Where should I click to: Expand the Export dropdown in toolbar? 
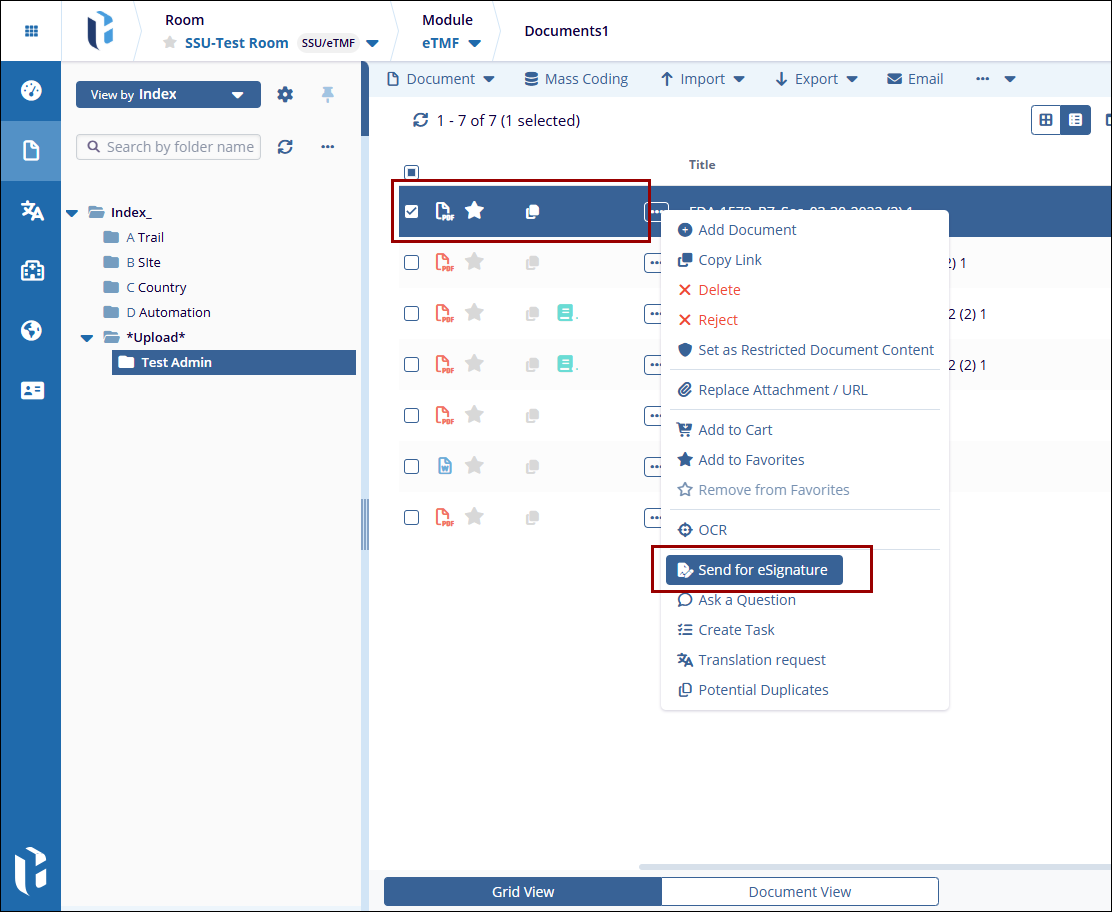[816, 79]
